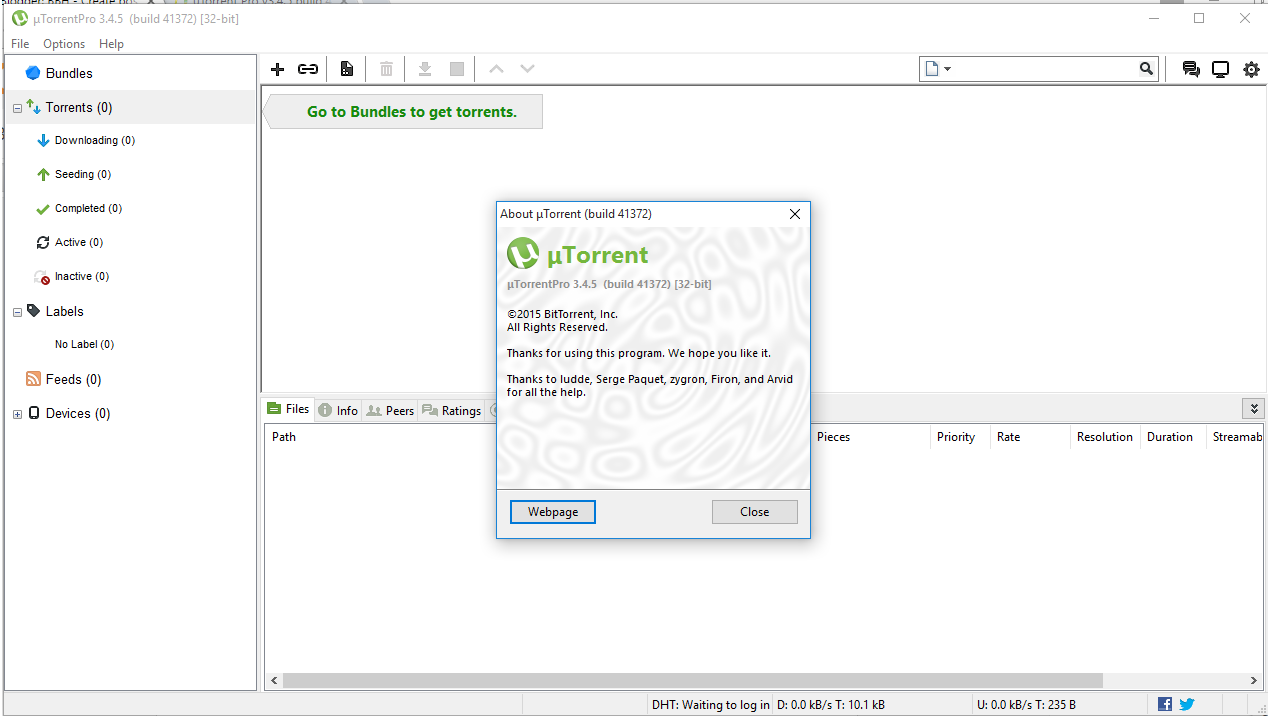Open the search provider dropdown arrow
Viewport: 1268px width, 716px height.
[947, 69]
